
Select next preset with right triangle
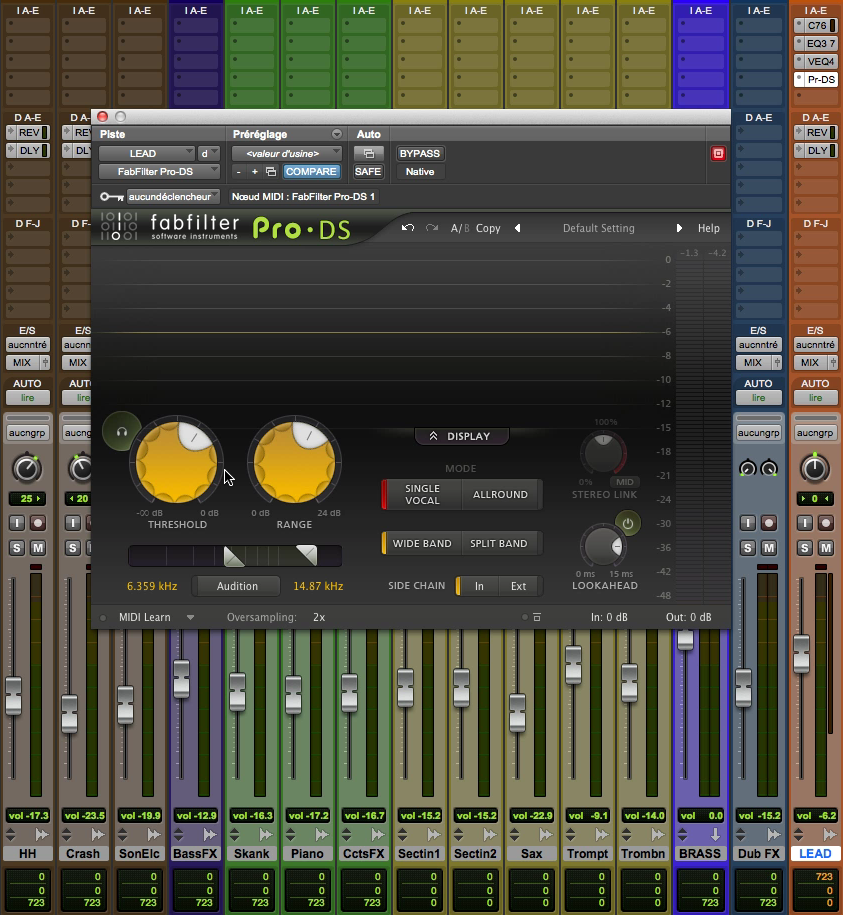coord(679,228)
